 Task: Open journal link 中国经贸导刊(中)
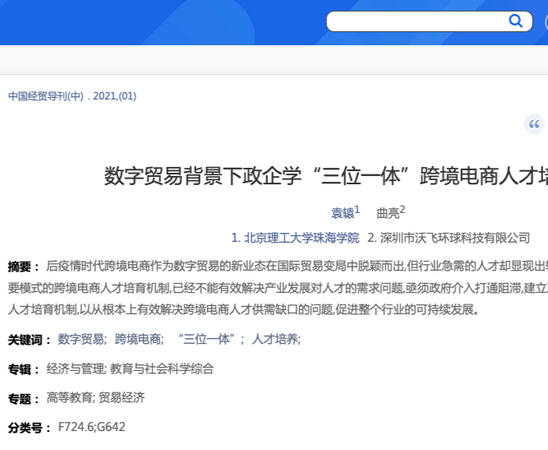[x=46, y=96]
